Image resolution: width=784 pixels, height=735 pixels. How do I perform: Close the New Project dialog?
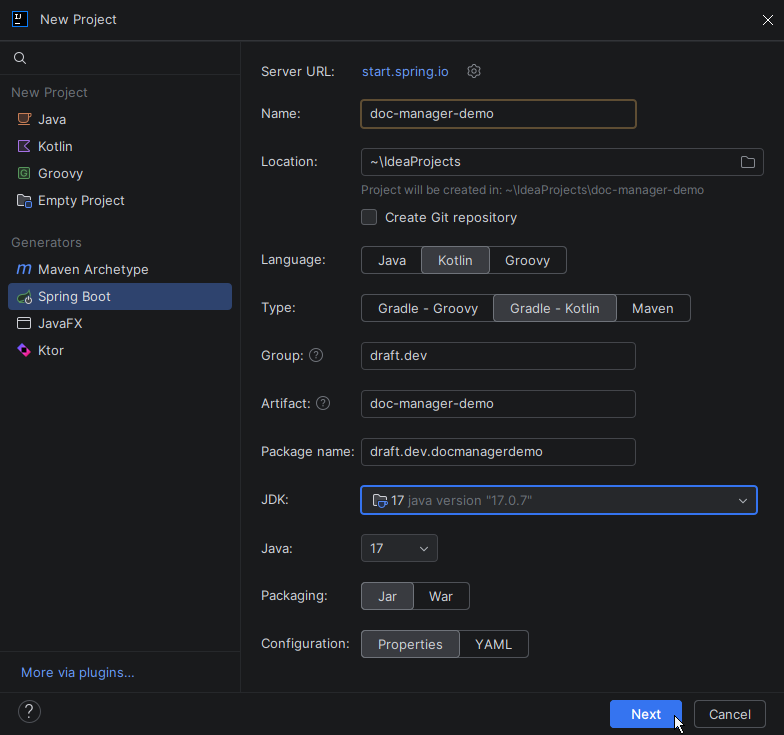pyautogui.click(x=768, y=20)
